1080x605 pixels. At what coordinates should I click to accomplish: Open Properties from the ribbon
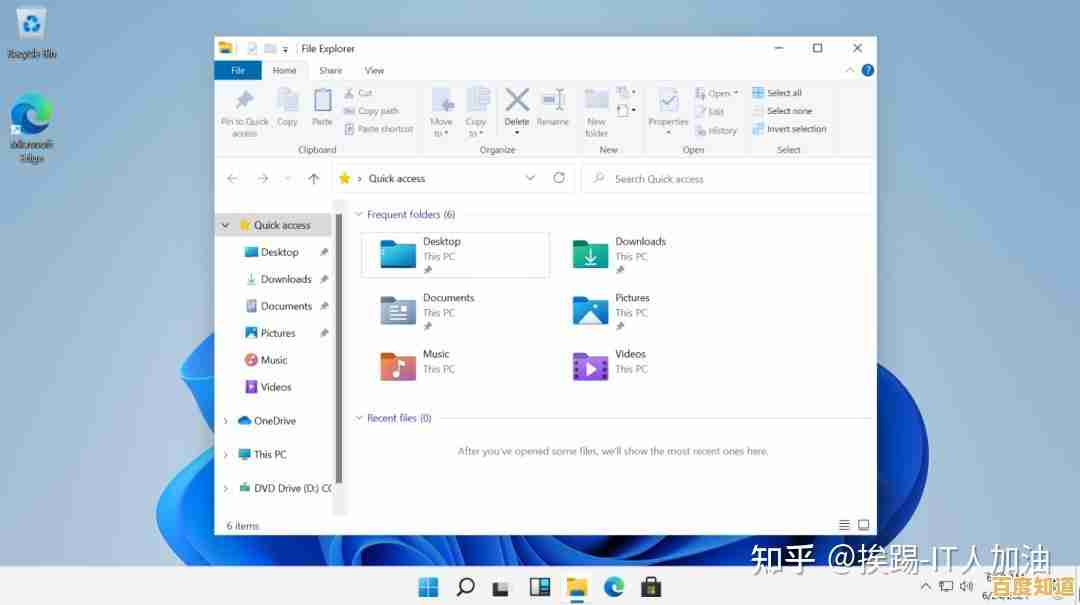click(x=668, y=110)
